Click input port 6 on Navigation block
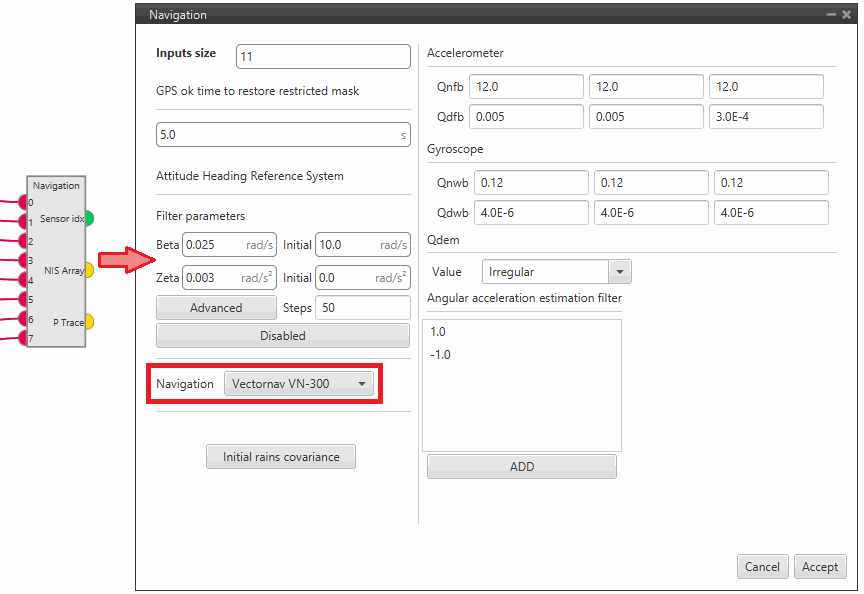This screenshot has height=594, width=864. click(28, 318)
